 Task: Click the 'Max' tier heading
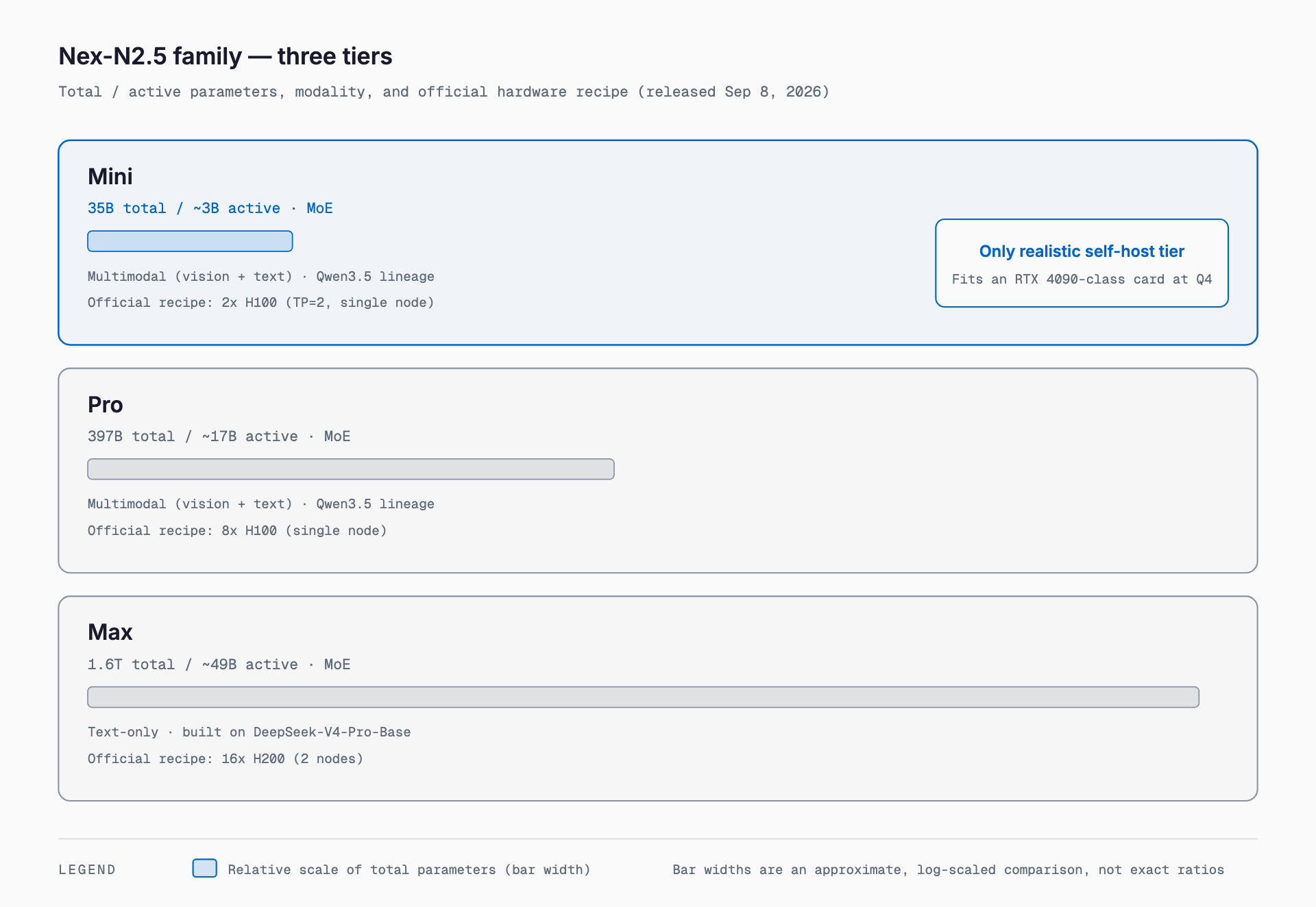point(110,632)
